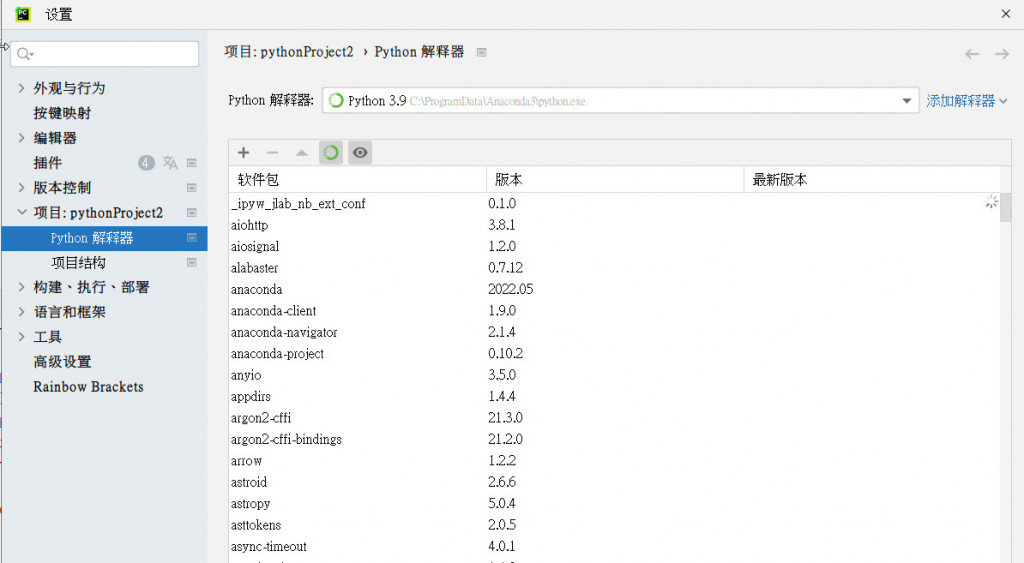Click the 4 updates badge on 插件
1024x563 pixels.
point(146,163)
